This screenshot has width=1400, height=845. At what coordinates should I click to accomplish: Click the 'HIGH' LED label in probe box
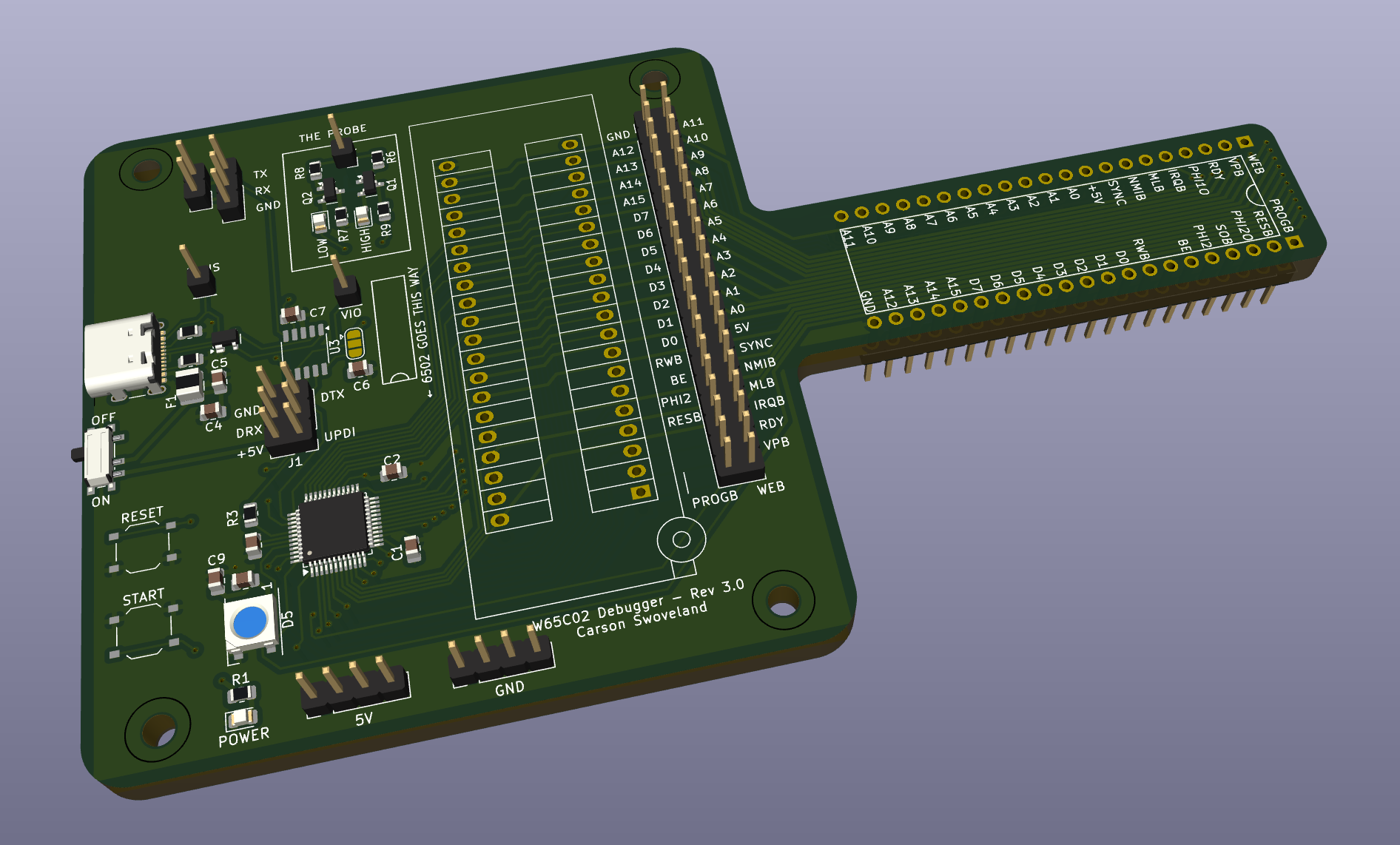pos(366,240)
